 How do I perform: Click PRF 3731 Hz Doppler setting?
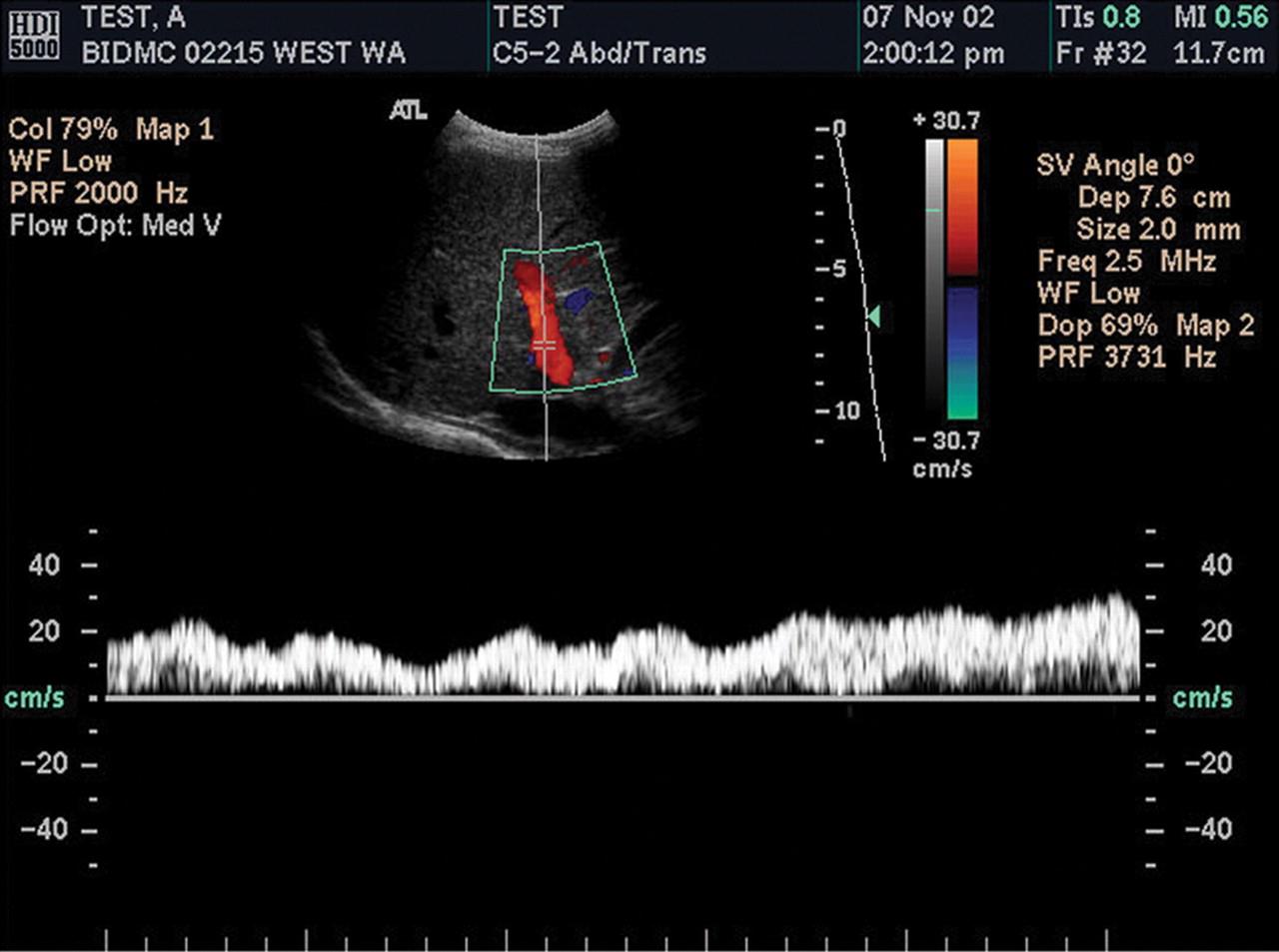[x=1127, y=358]
